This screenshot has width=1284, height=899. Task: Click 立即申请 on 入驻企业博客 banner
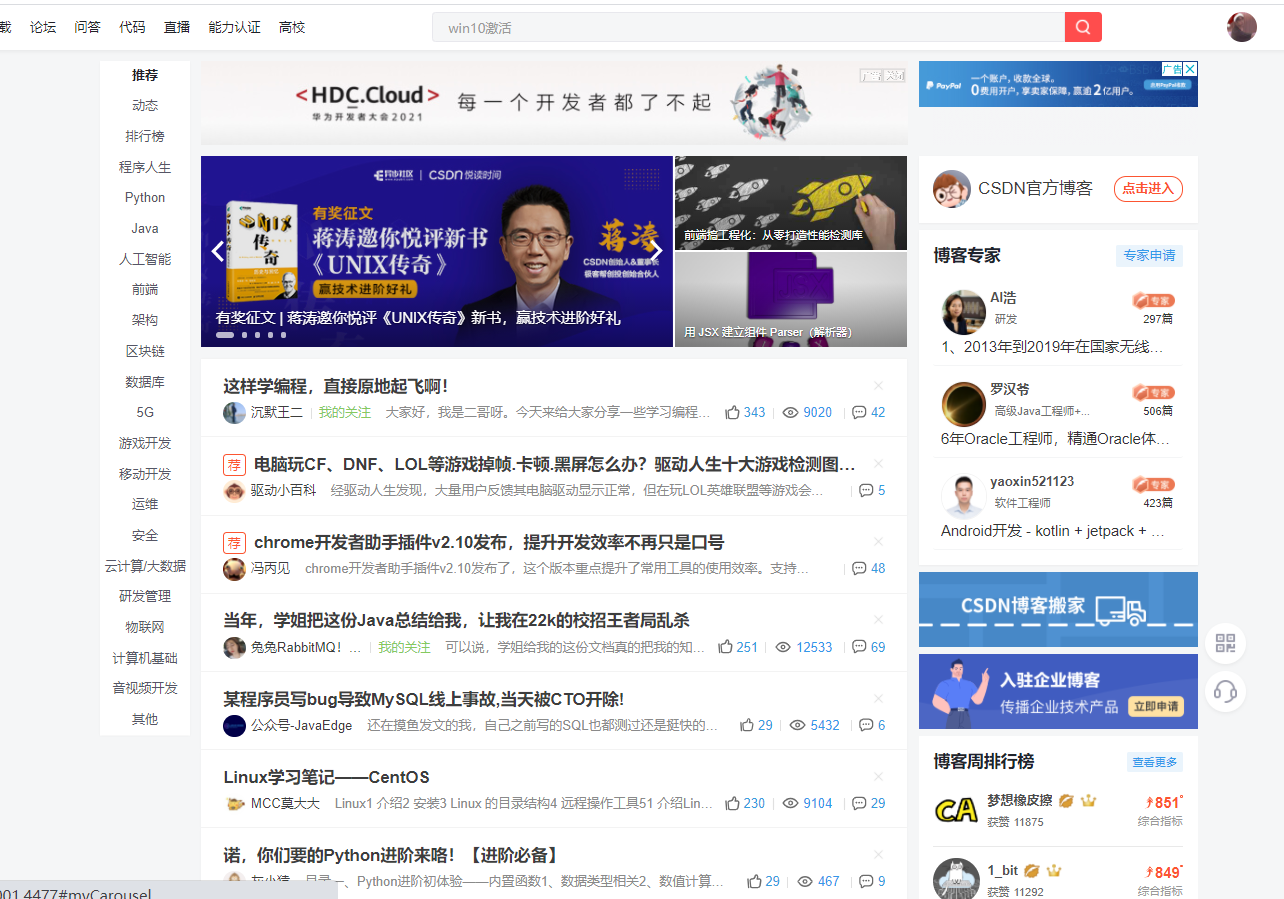[1155, 706]
